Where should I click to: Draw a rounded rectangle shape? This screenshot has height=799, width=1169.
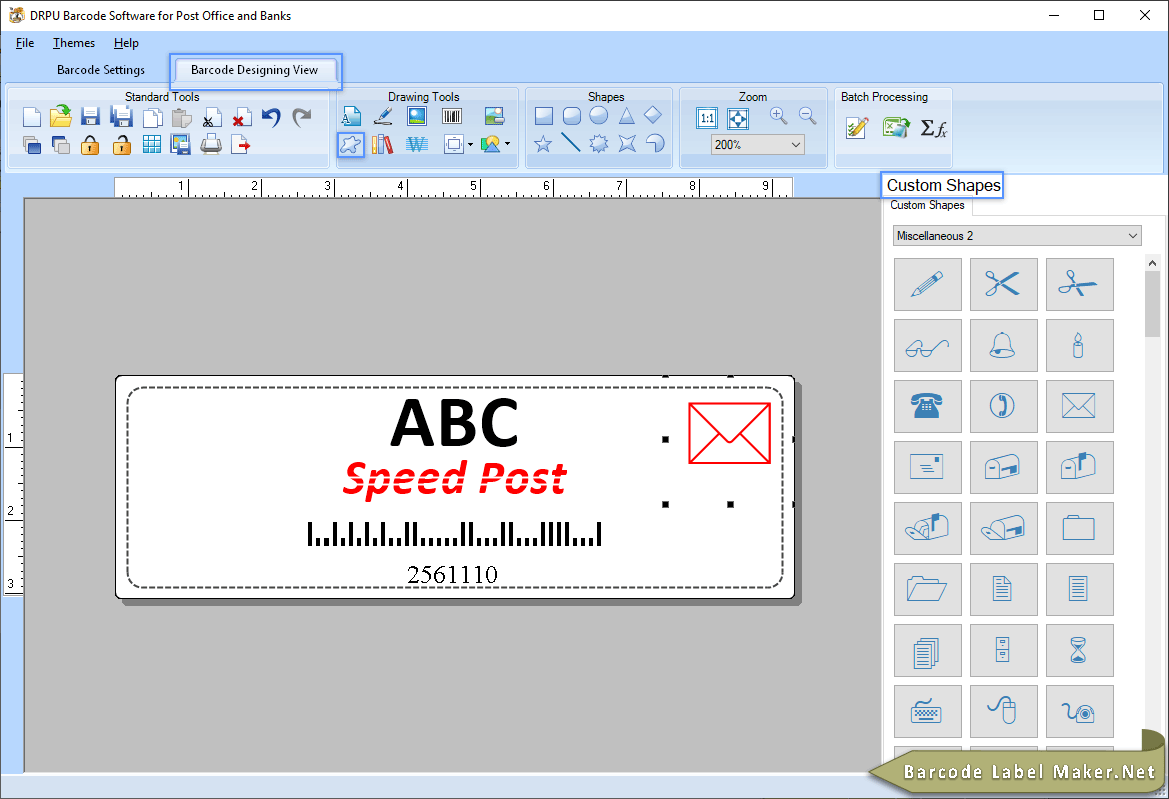572,116
